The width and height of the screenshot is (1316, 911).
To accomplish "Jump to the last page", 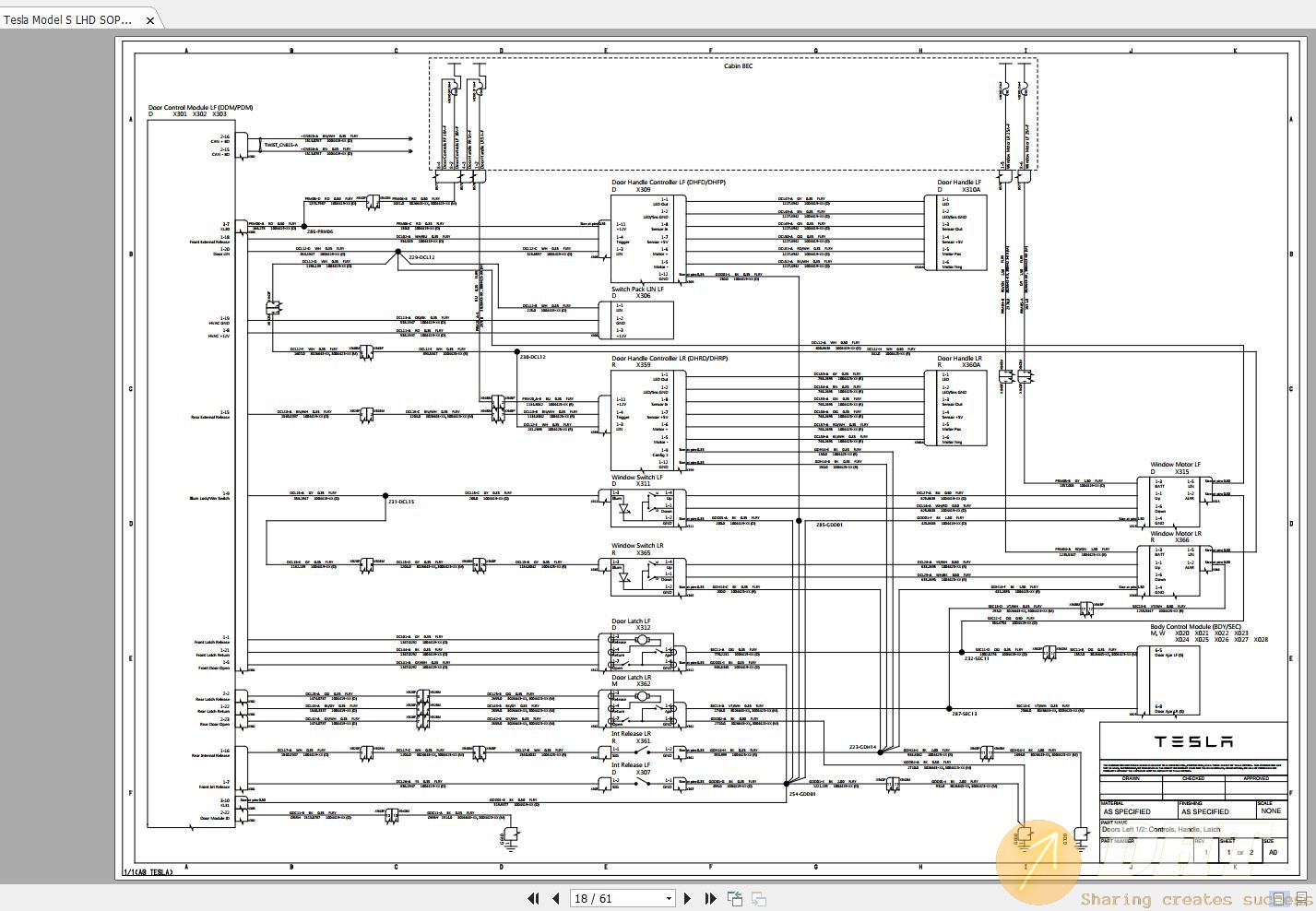I will pyautogui.click(x=711, y=898).
